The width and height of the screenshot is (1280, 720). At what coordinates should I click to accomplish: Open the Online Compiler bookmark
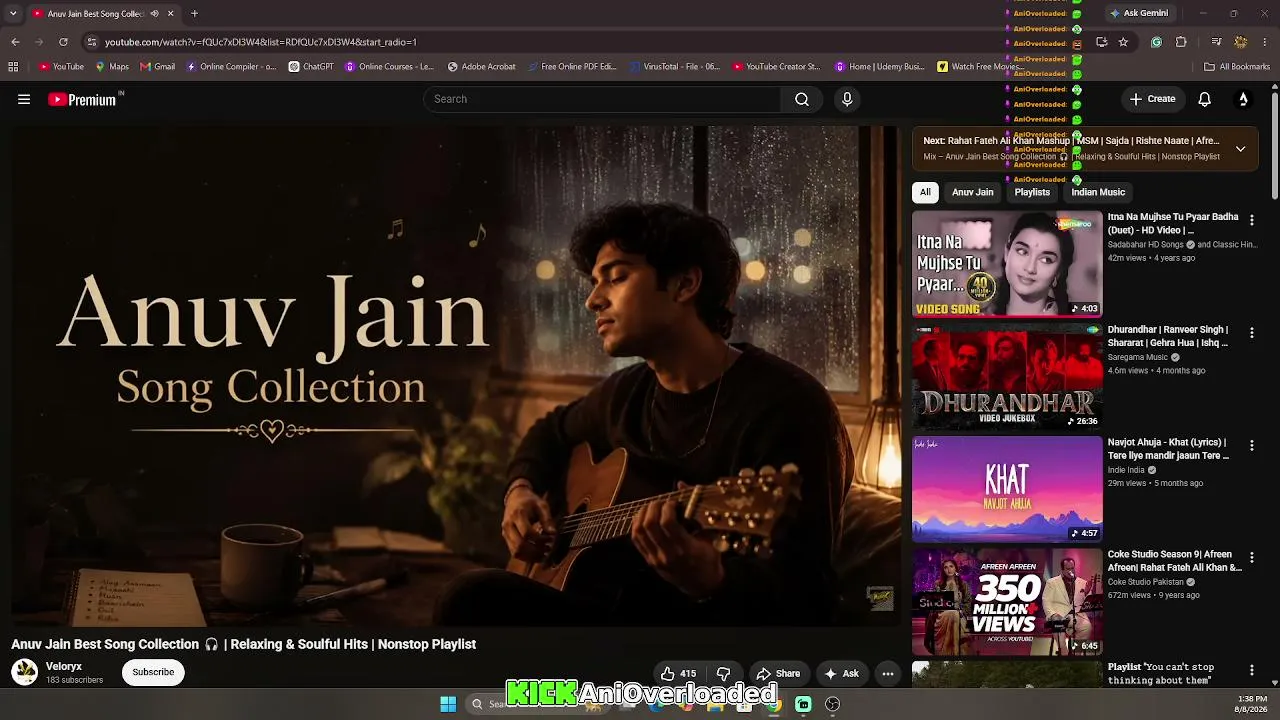click(231, 67)
